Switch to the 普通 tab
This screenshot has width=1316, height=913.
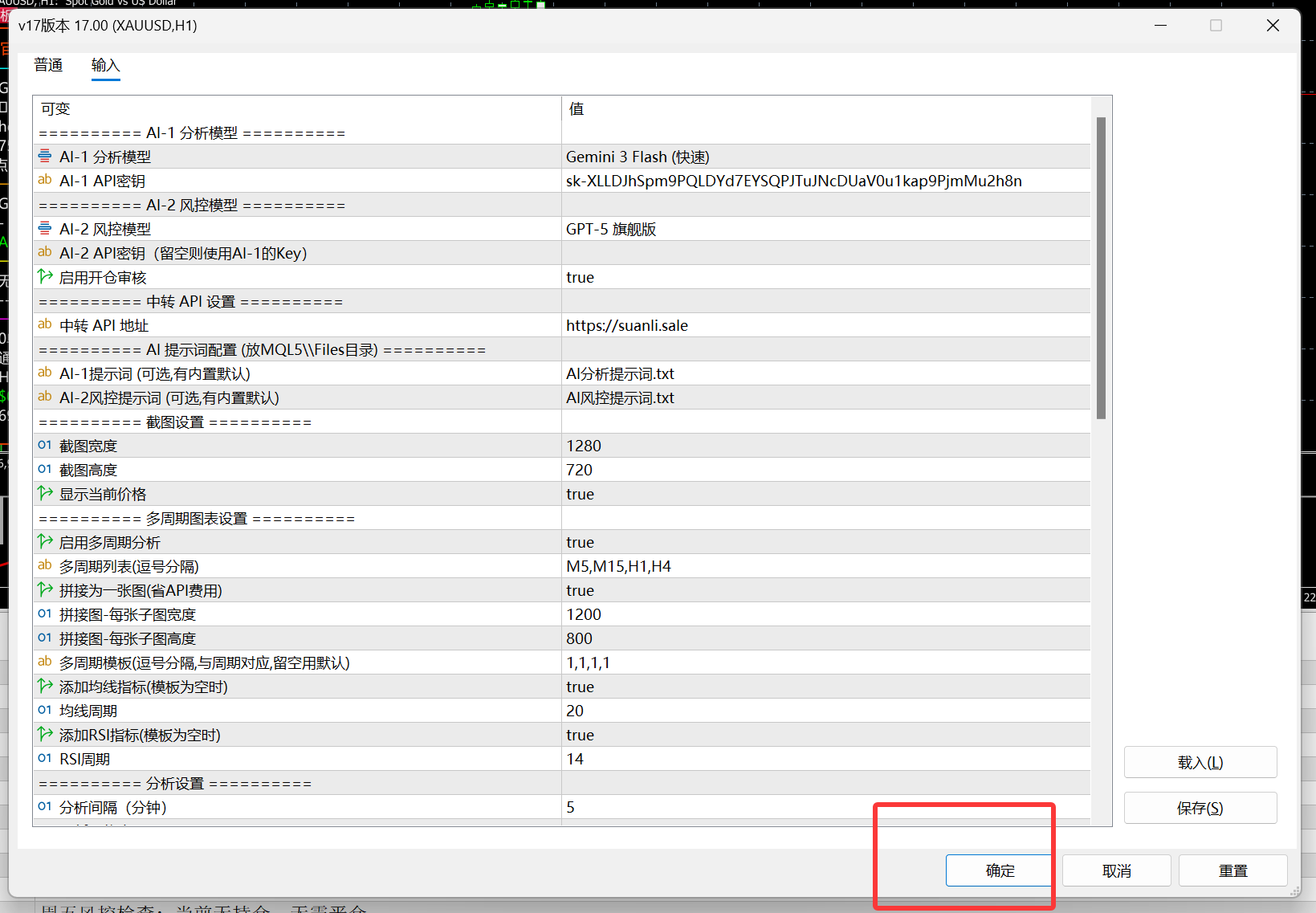point(48,65)
